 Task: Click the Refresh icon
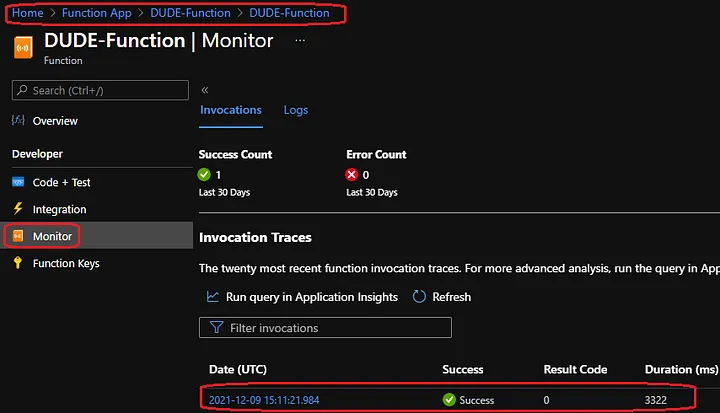pos(420,297)
